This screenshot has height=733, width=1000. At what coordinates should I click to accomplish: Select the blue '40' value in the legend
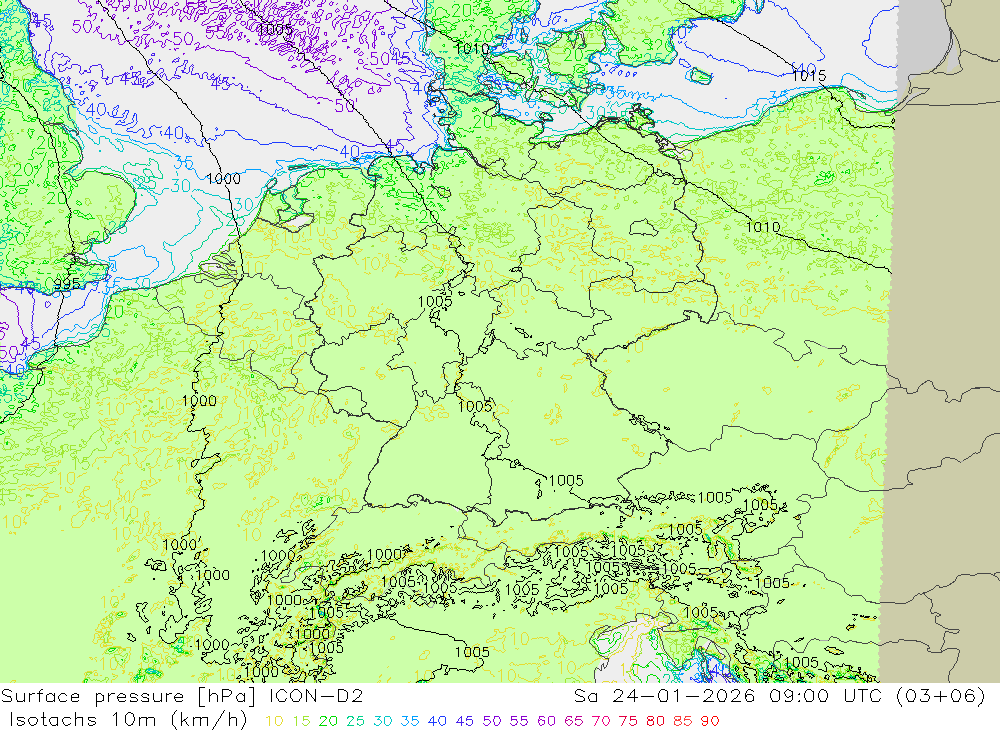click(x=438, y=722)
